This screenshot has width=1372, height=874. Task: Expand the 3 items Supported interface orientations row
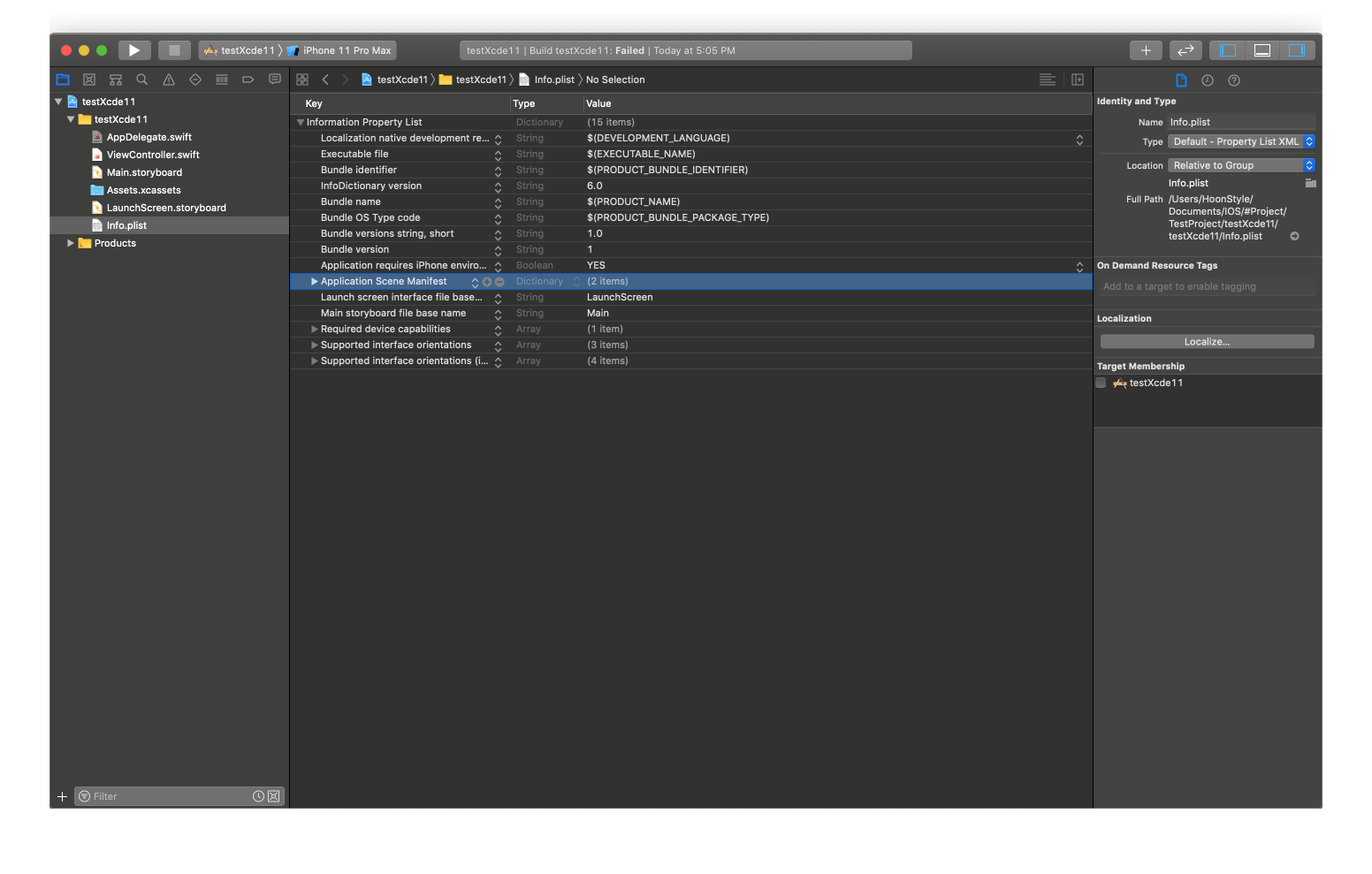(x=314, y=345)
